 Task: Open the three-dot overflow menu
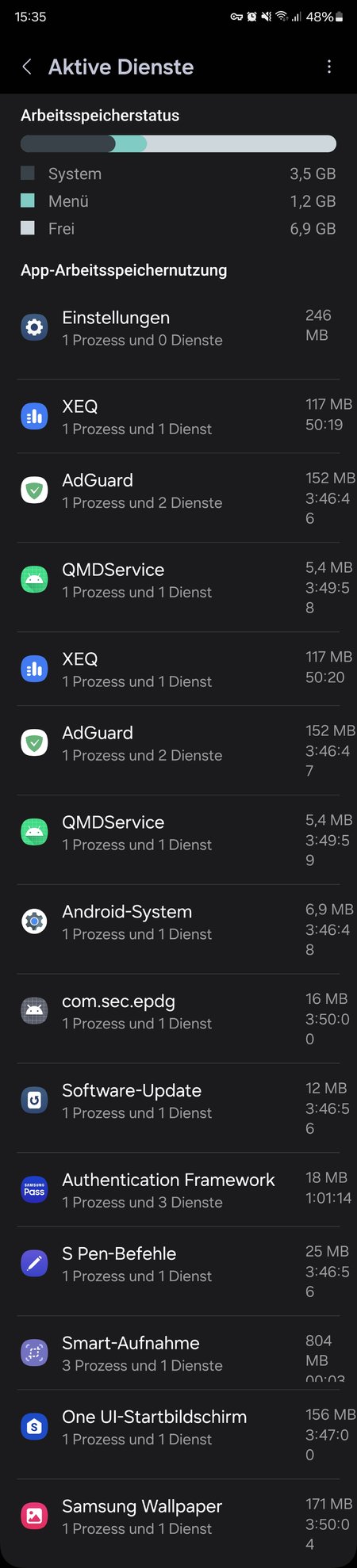[329, 67]
